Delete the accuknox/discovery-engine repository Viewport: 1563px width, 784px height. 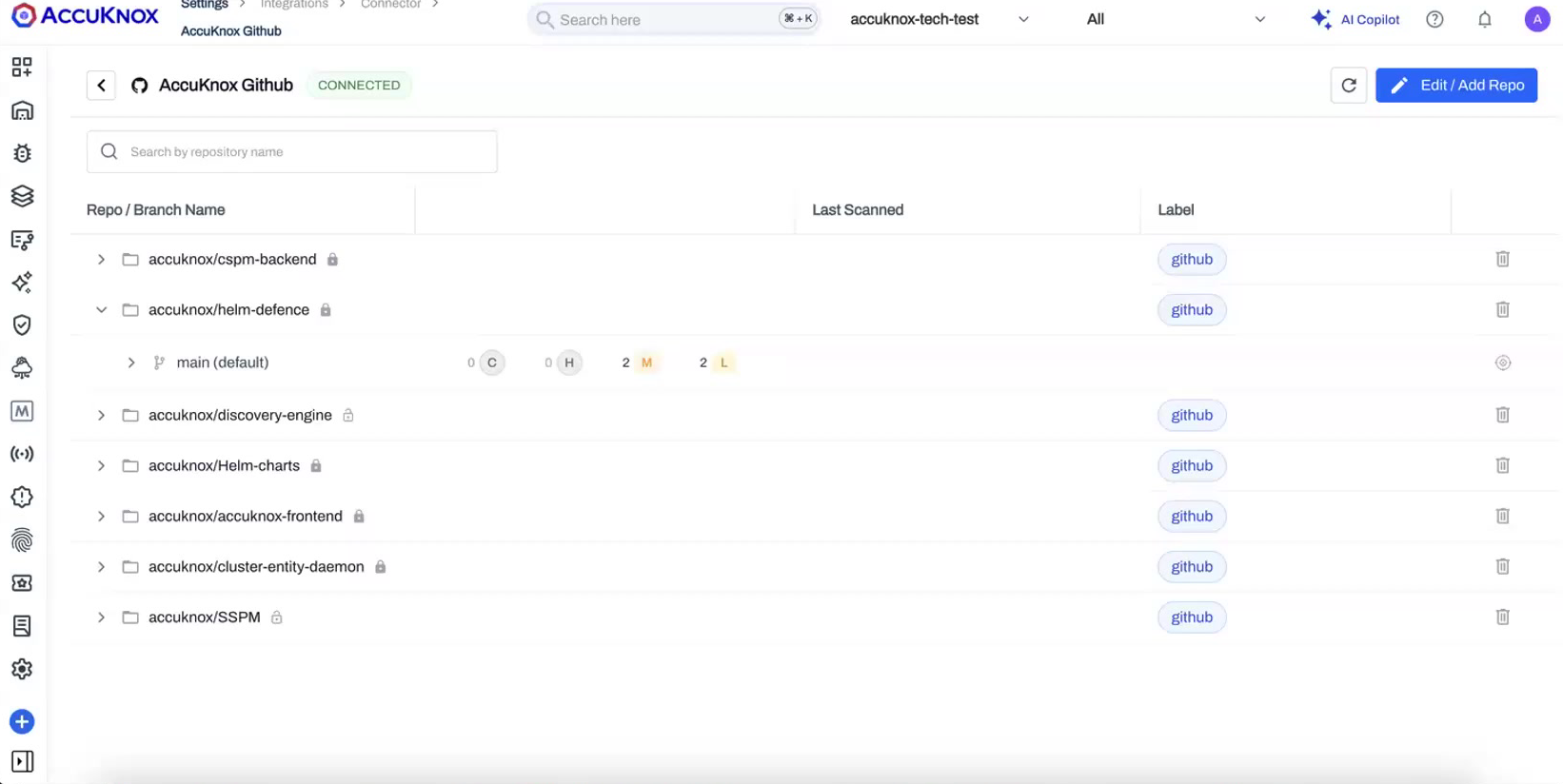[x=1503, y=415]
